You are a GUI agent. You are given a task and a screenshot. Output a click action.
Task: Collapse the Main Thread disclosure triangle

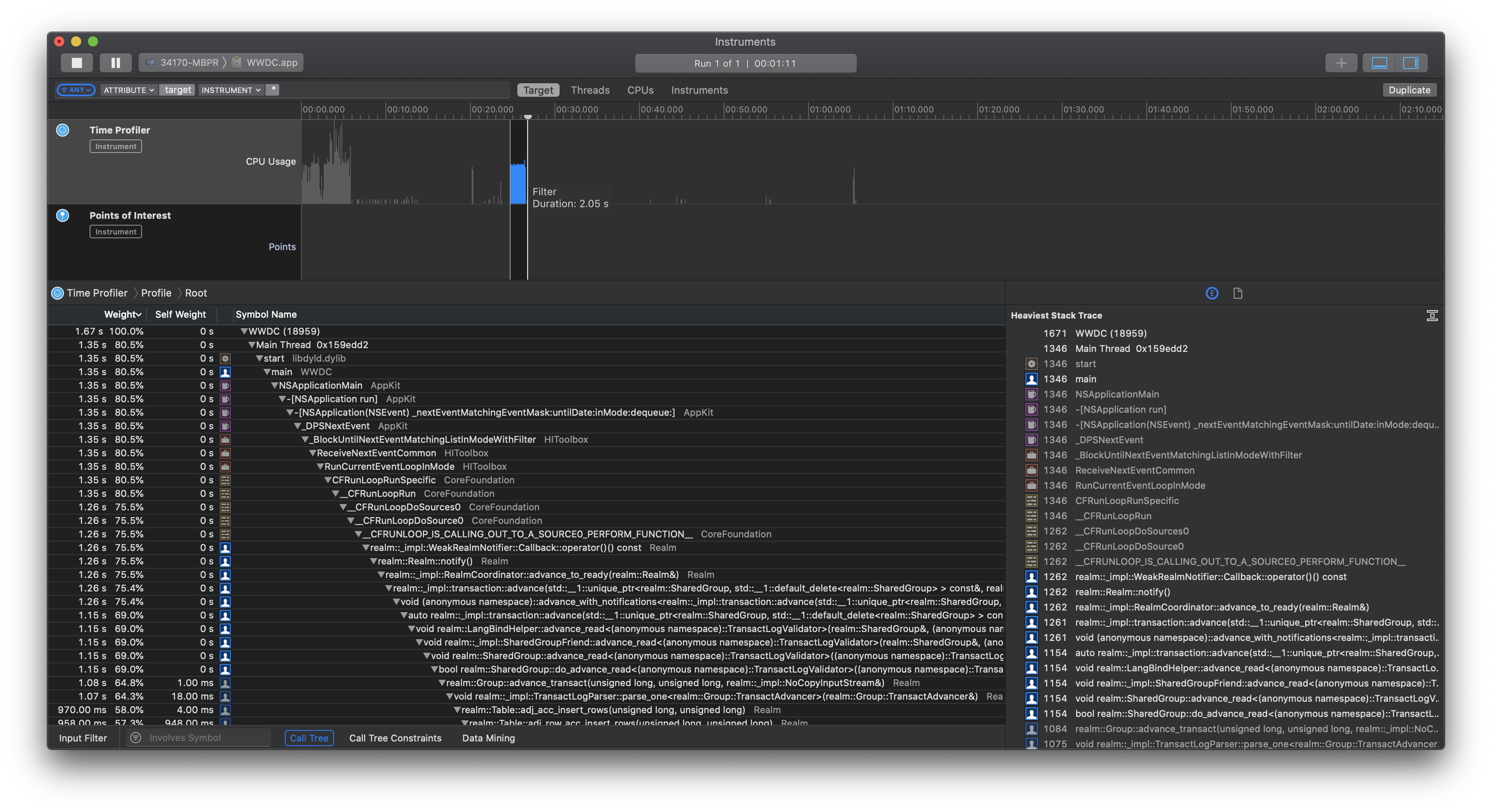[252, 344]
